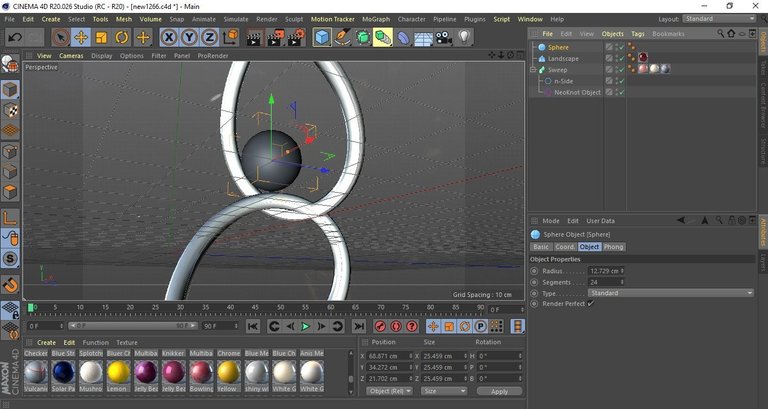Open the Bend deformer icon
768x409 pixels.
403,37
